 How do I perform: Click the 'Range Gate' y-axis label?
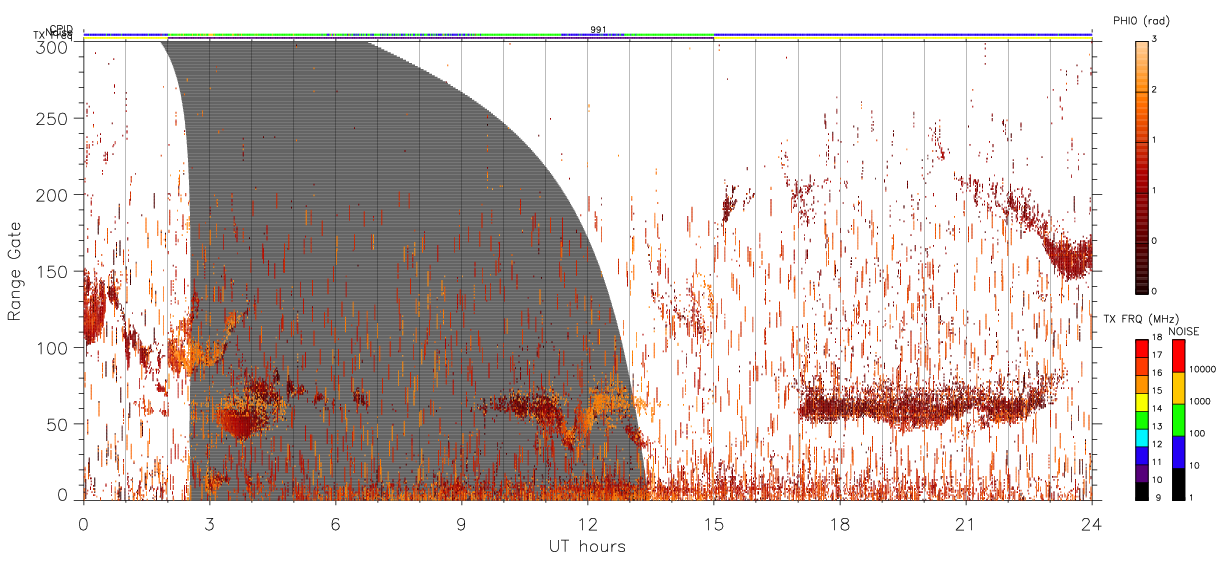pos(16,270)
